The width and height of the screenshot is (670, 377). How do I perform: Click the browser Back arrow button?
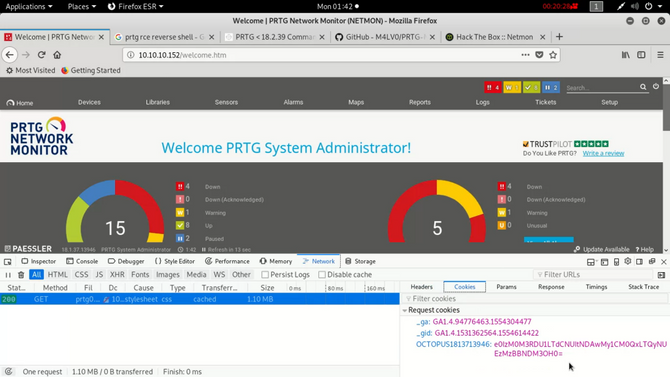[x=9, y=55]
